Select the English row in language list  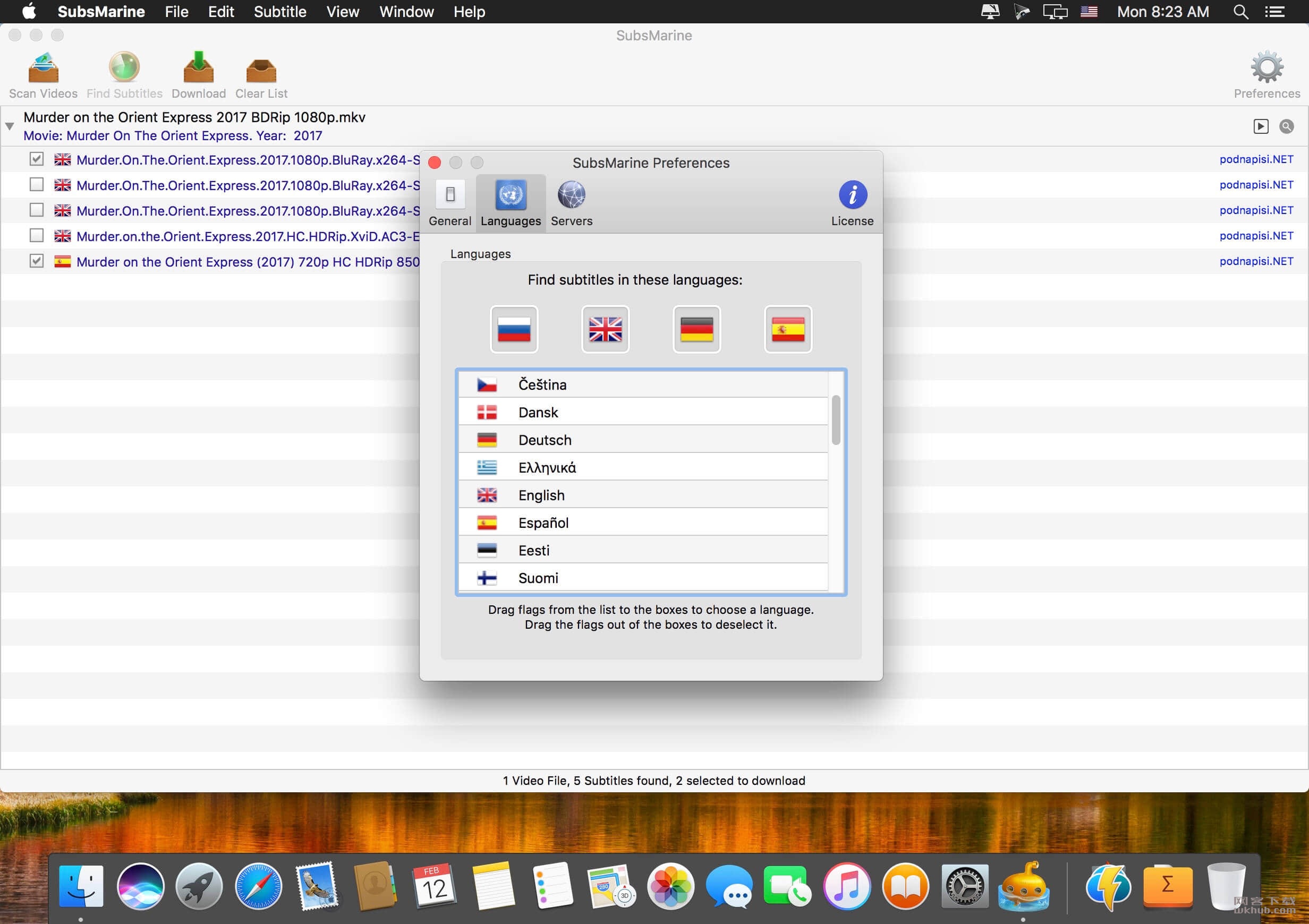(x=643, y=495)
